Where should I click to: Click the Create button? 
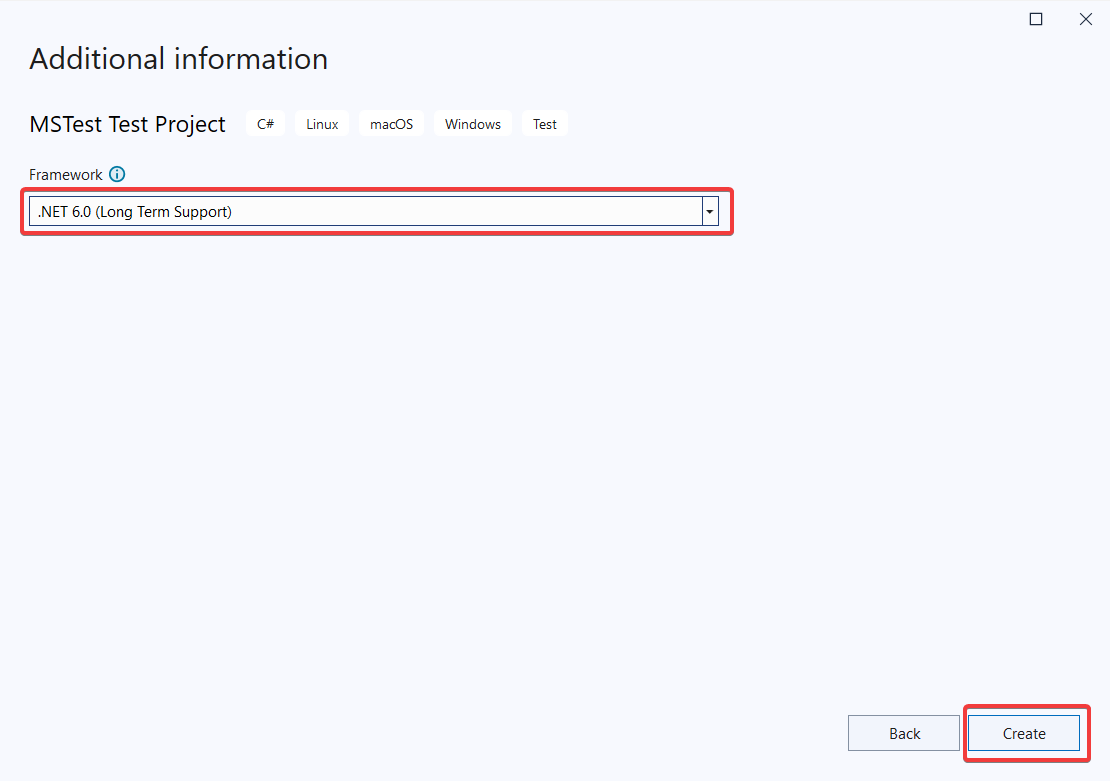[x=1023, y=733]
